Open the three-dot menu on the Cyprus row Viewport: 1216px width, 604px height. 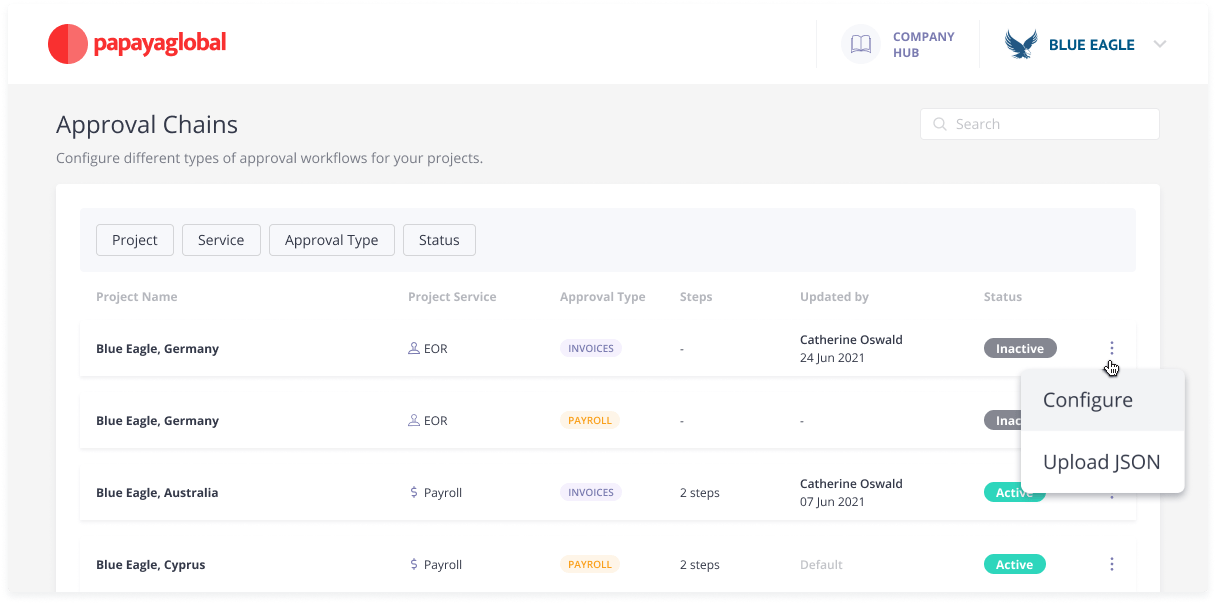[x=1112, y=564]
